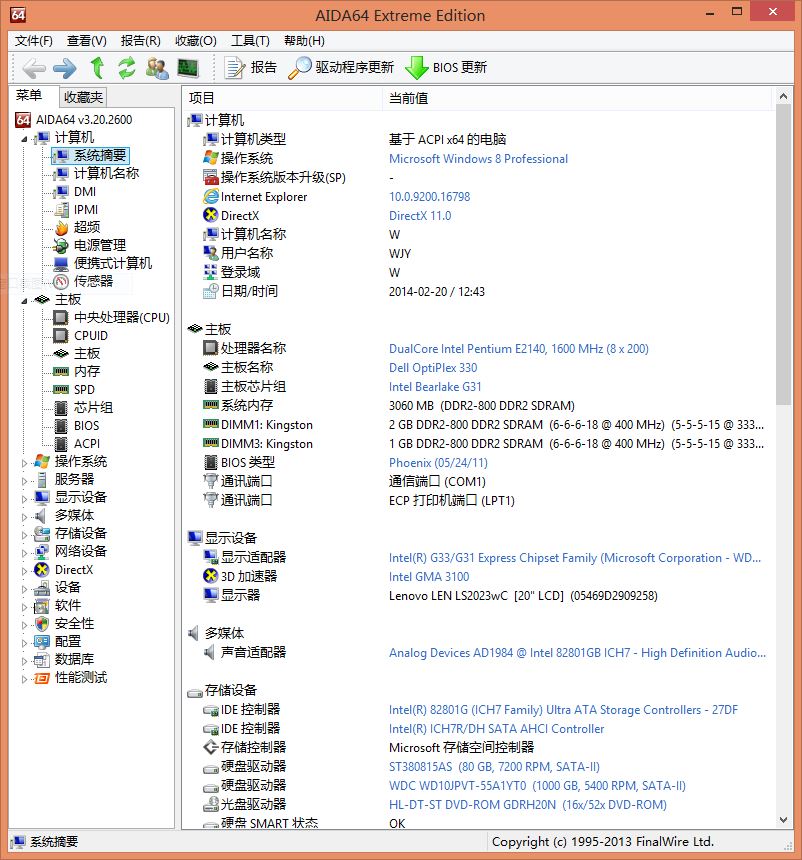Screen dimensions: 802x860
Task: Open the DirectX 11.0 link
Action: click(x=420, y=216)
